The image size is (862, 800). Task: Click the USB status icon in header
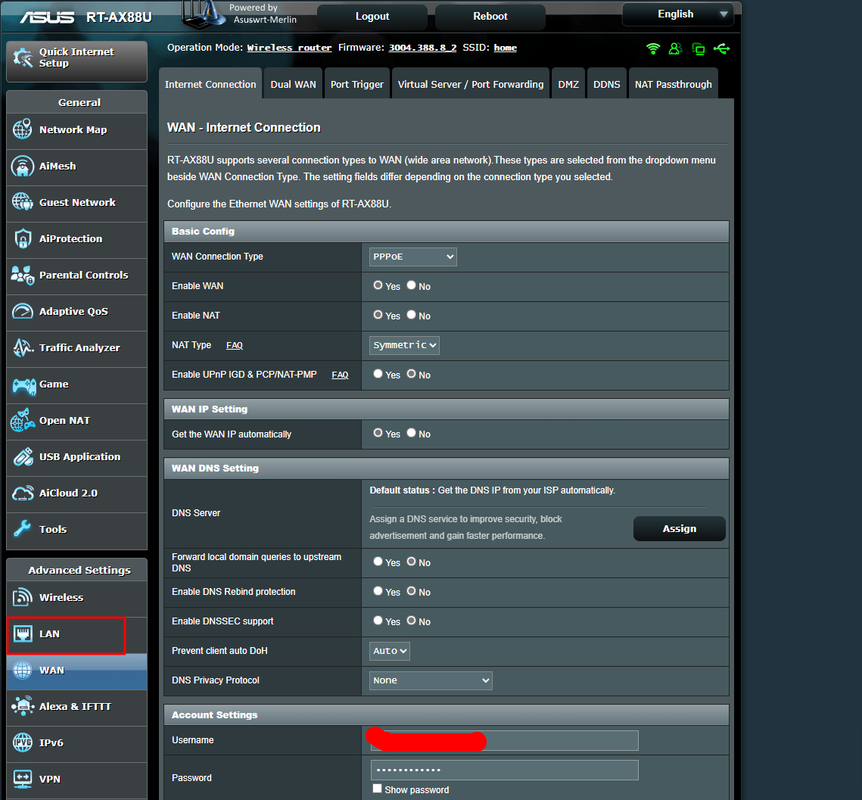(722, 49)
